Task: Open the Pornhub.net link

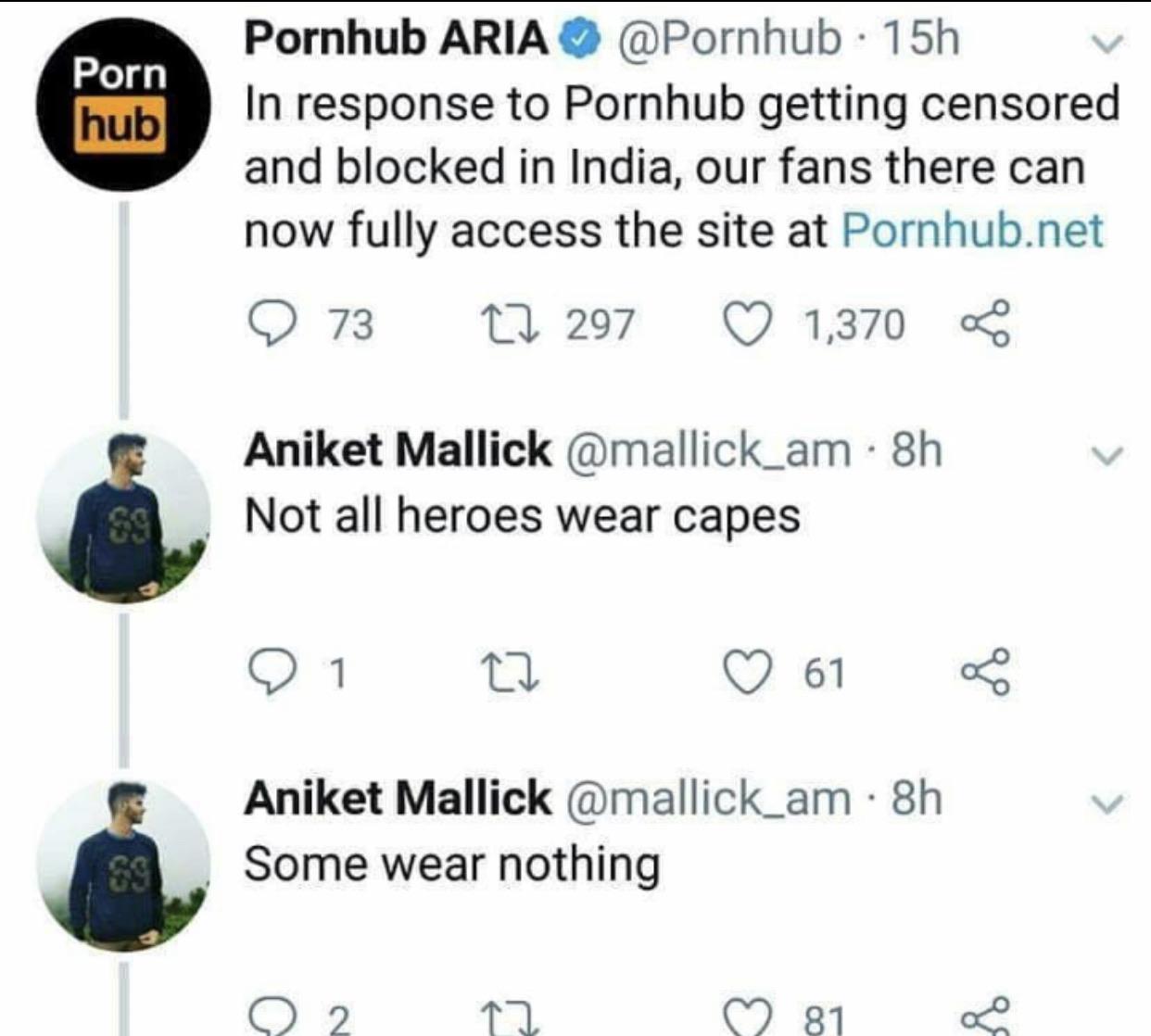Action: (972, 231)
